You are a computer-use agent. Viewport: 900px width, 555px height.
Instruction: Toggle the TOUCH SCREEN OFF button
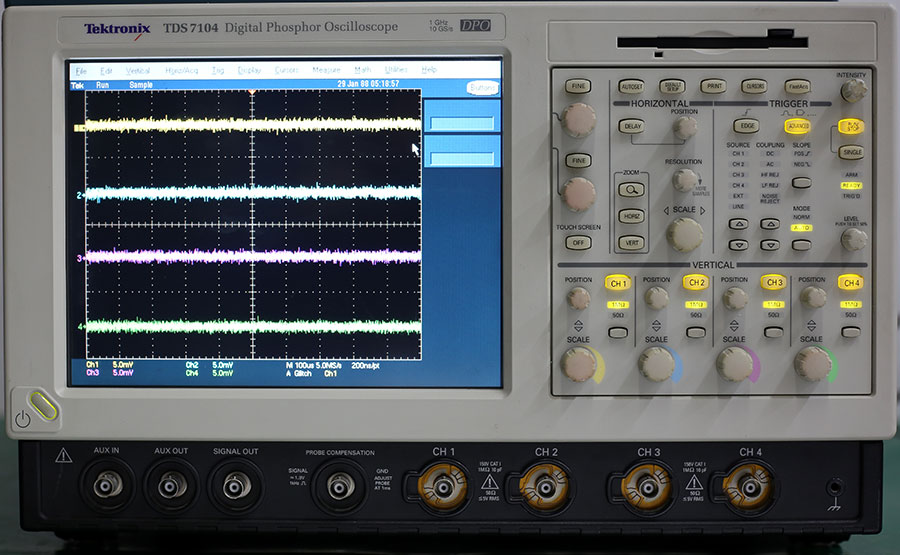[x=578, y=243]
